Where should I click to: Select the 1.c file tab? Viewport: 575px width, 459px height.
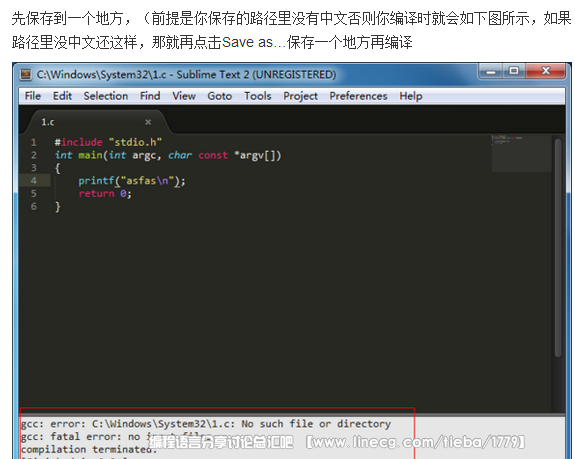(96, 122)
